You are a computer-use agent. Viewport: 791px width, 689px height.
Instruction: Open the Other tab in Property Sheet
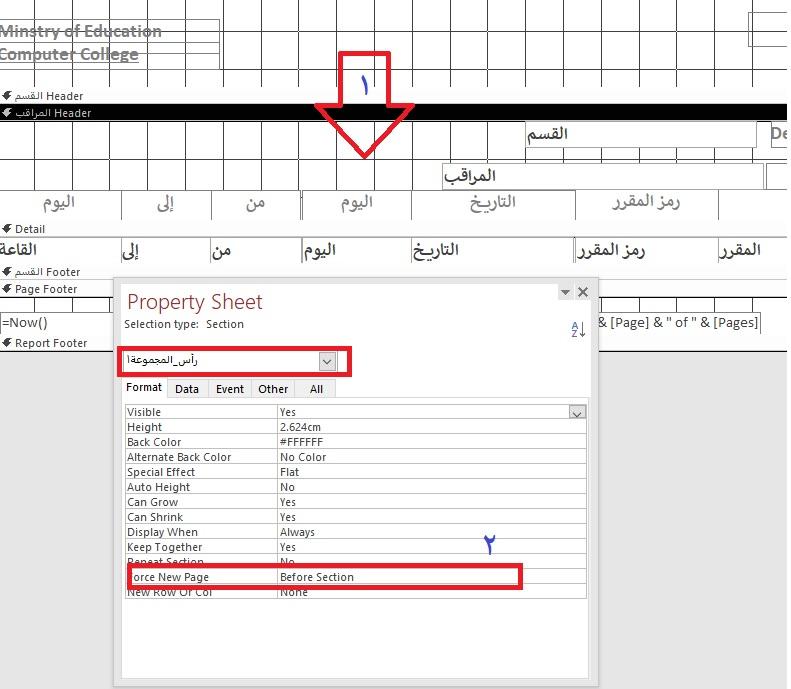(x=273, y=389)
